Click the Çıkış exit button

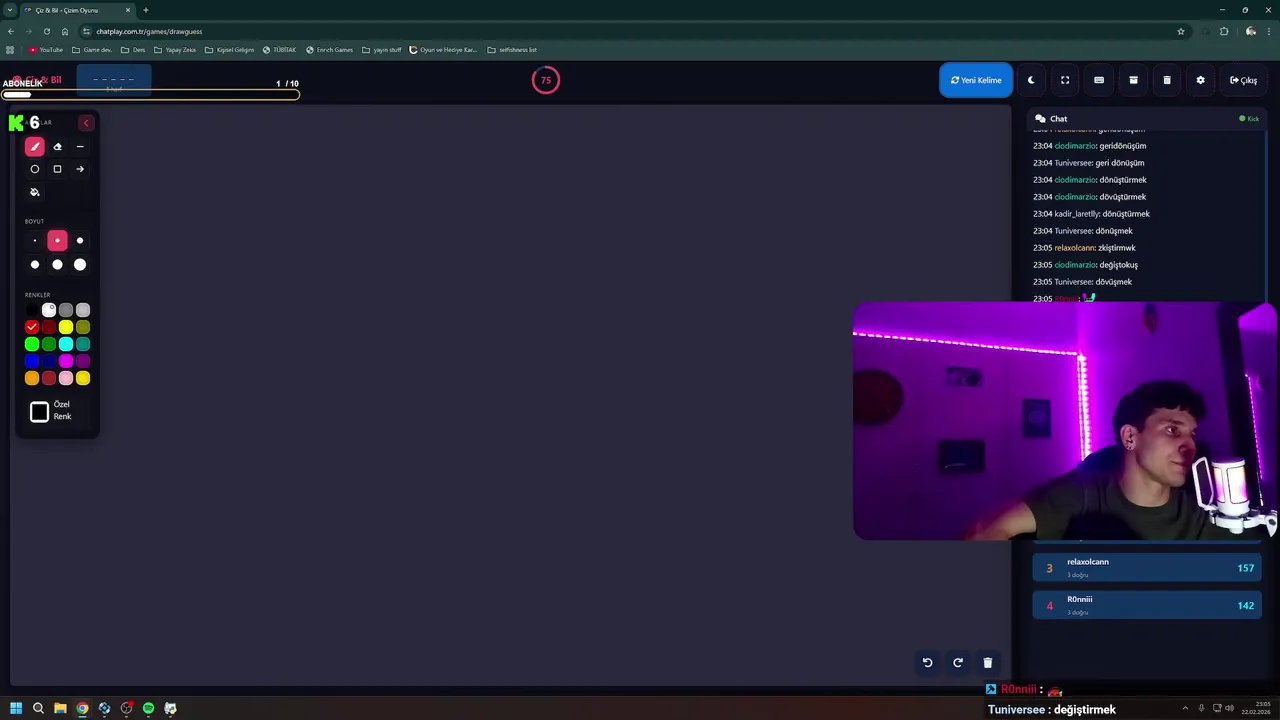(x=1244, y=80)
